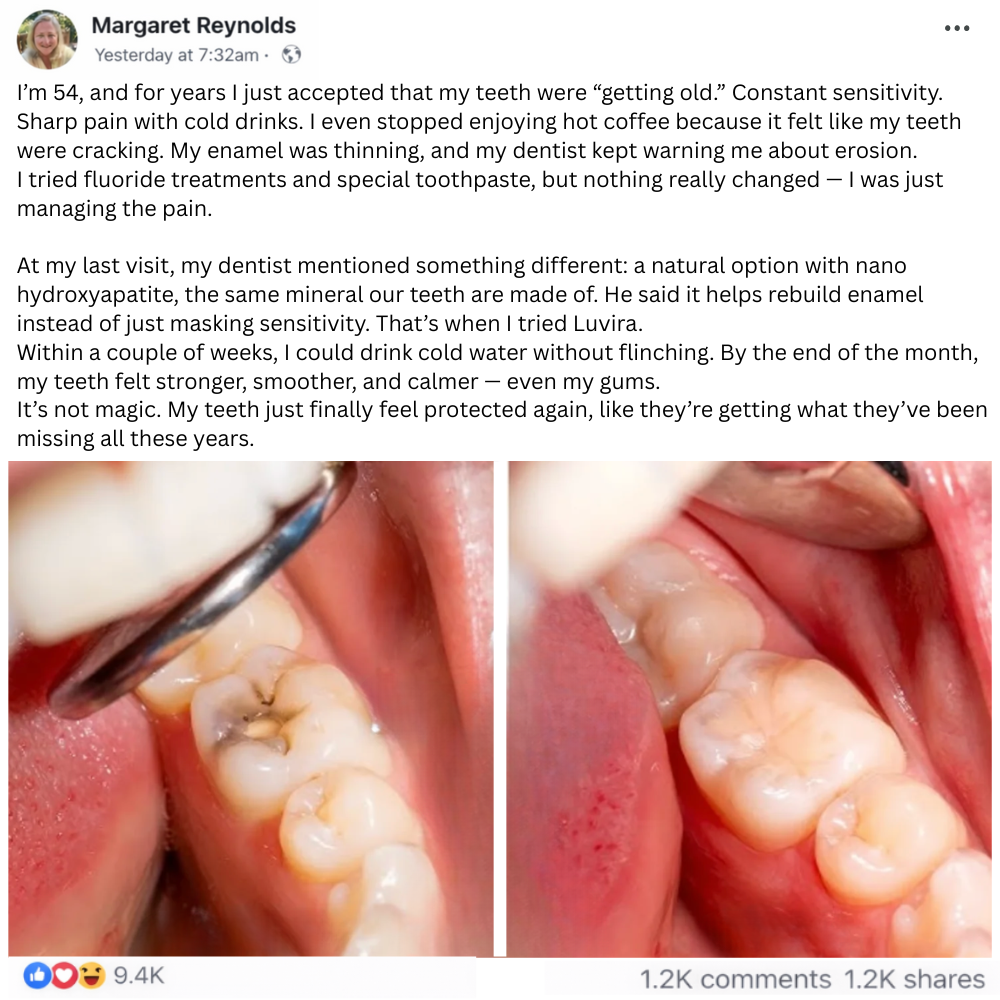The height and width of the screenshot is (1000, 1000).
Task: Click the 'Yesterday at 7:32am' timestamp
Action: [x=177, y=55]
